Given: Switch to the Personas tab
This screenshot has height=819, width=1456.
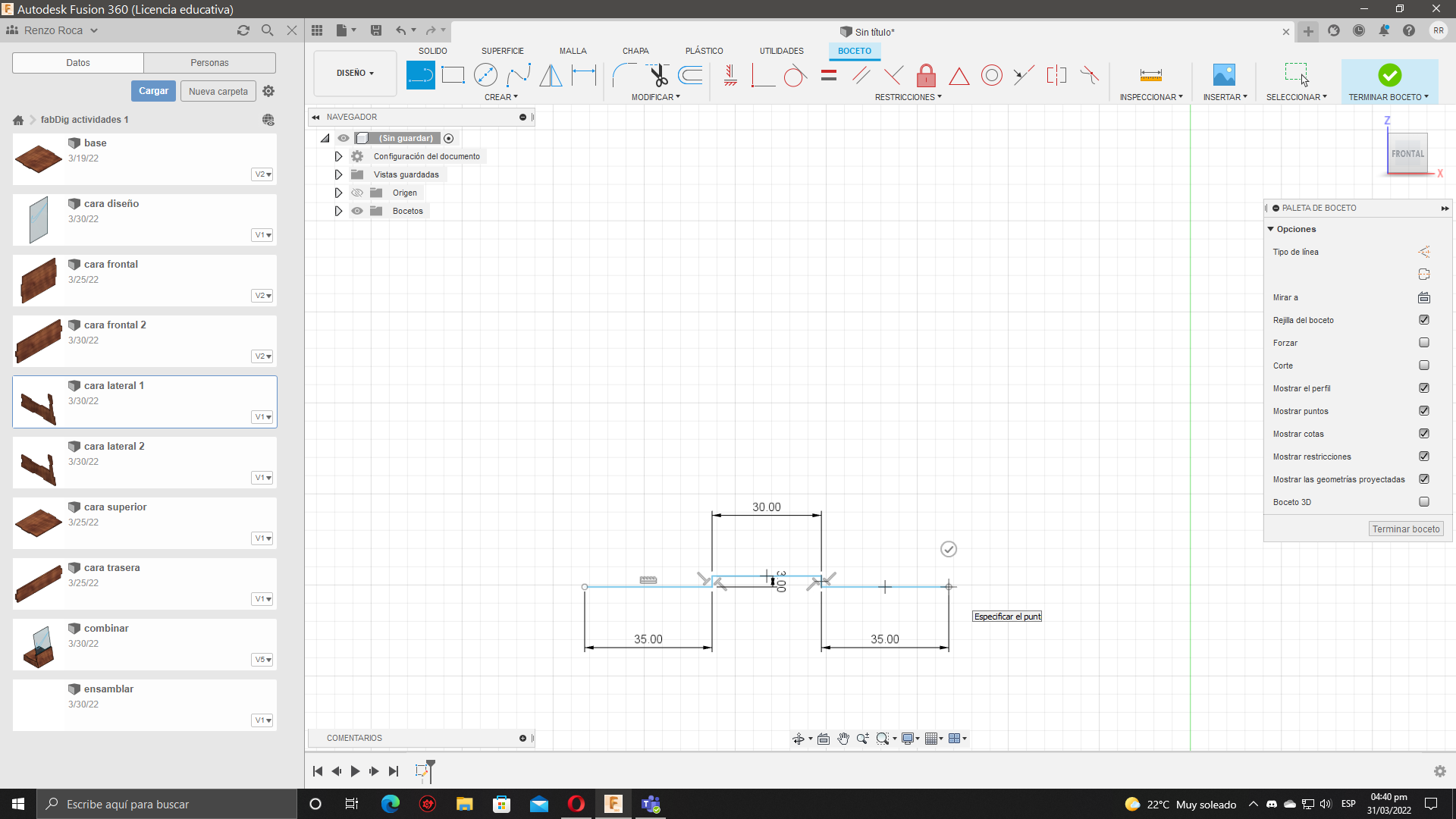Looking at the screenshot, I should [x=209, y=63].
